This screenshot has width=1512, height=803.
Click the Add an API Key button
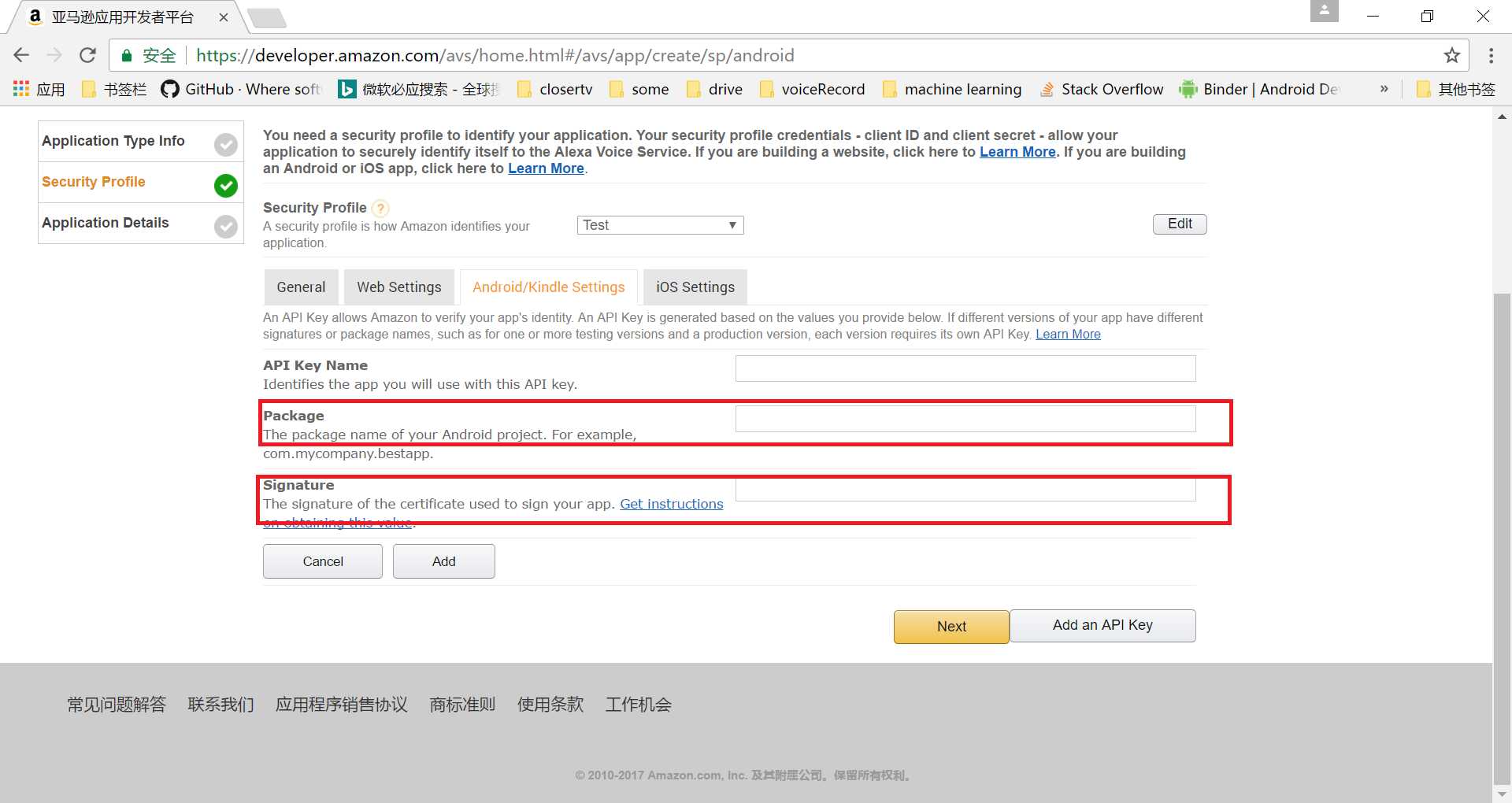[1102, 625]
